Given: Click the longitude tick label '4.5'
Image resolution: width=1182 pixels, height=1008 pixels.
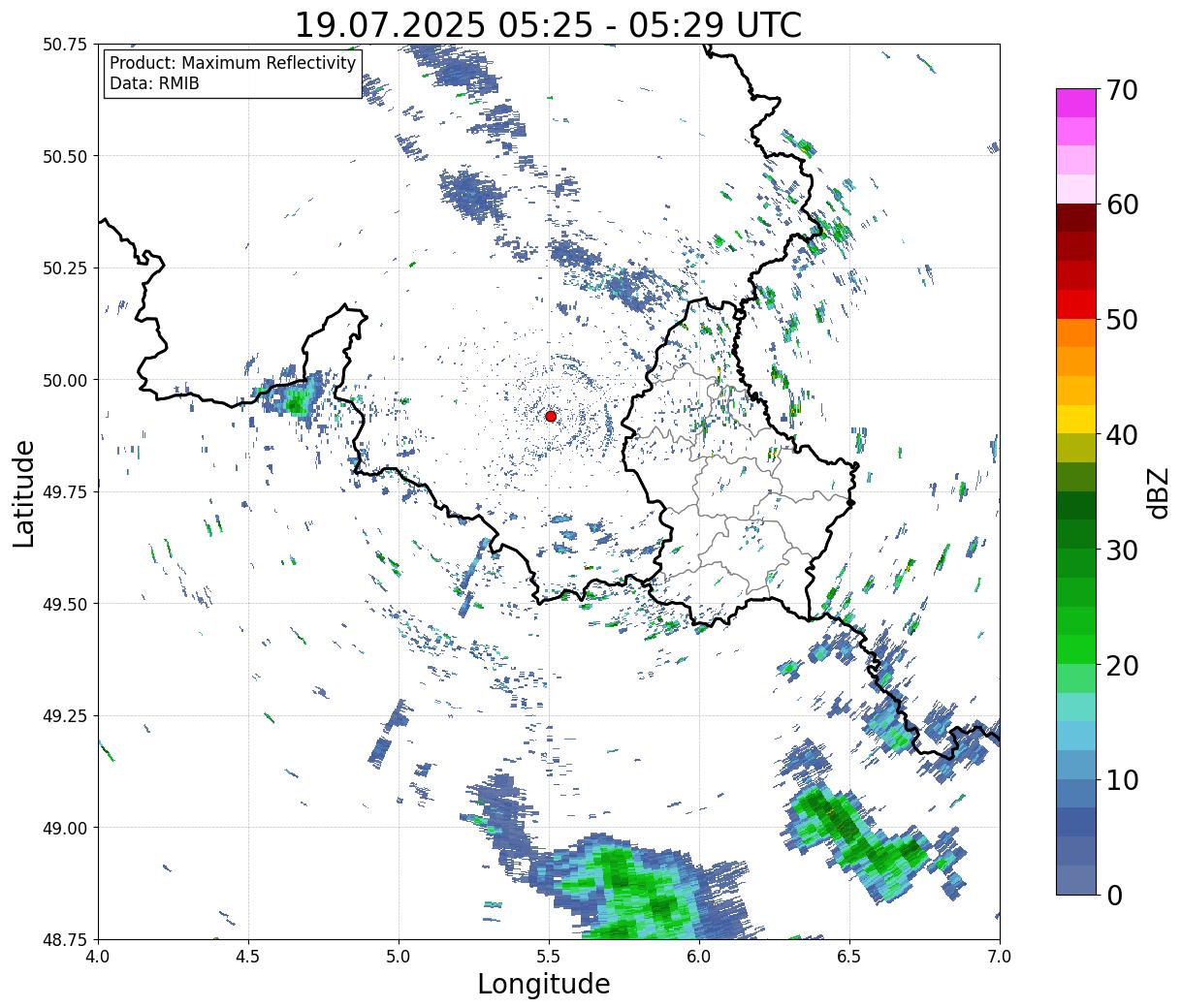Looking at the screenshot, I should 248,957.
